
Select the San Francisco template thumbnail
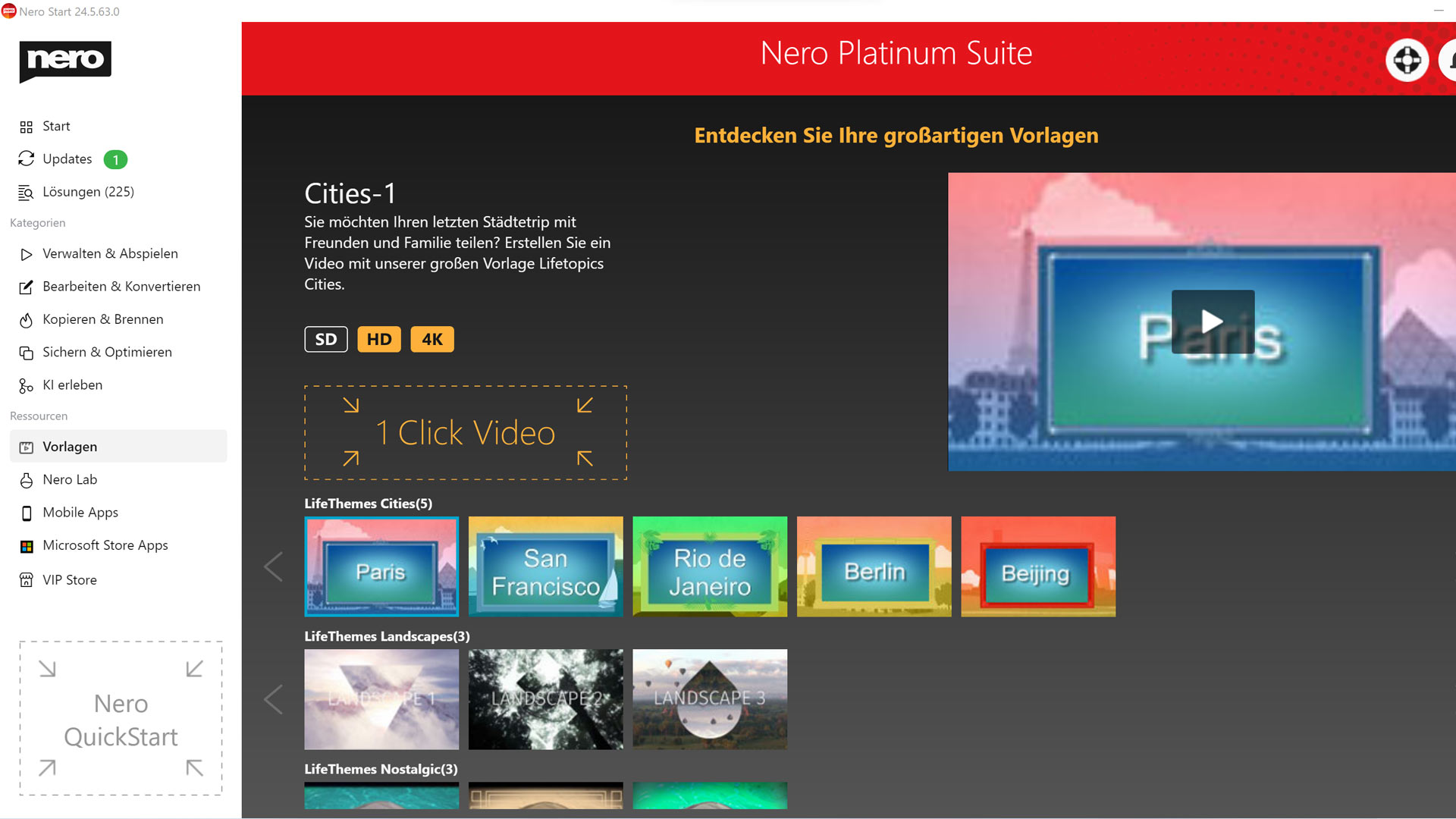pyautogui.click(x=545, y=566)
